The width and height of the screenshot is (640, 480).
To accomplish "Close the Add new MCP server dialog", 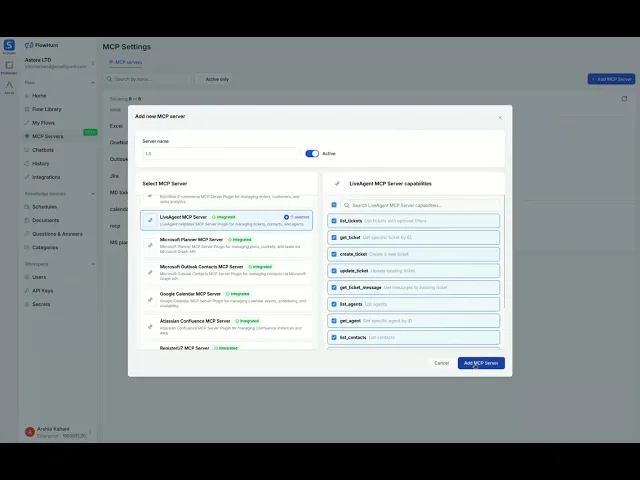I will click(500, 118).
